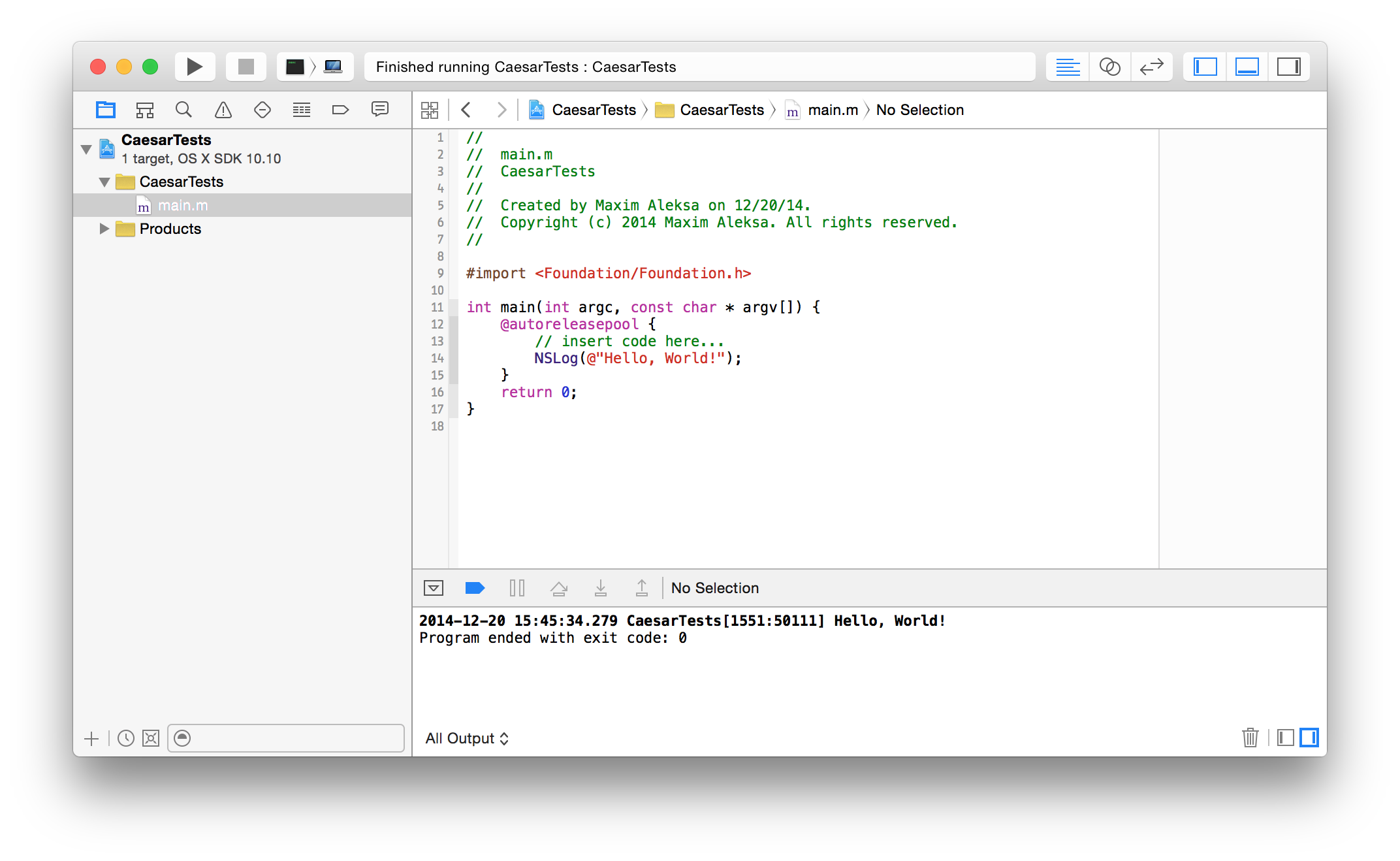Click the 'insert code here' comment
Screen dimensions: 1400x861
point(629,341)
